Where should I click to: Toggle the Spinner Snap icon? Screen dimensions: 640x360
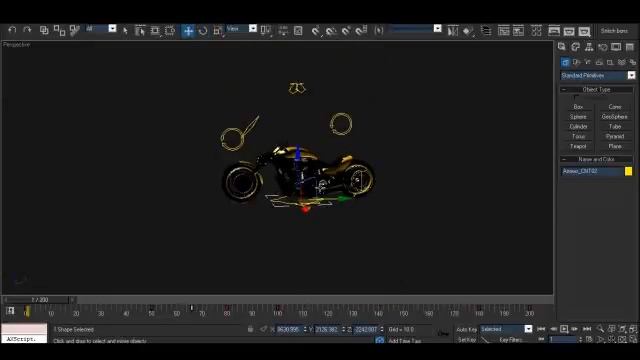(x=362, y=30)
